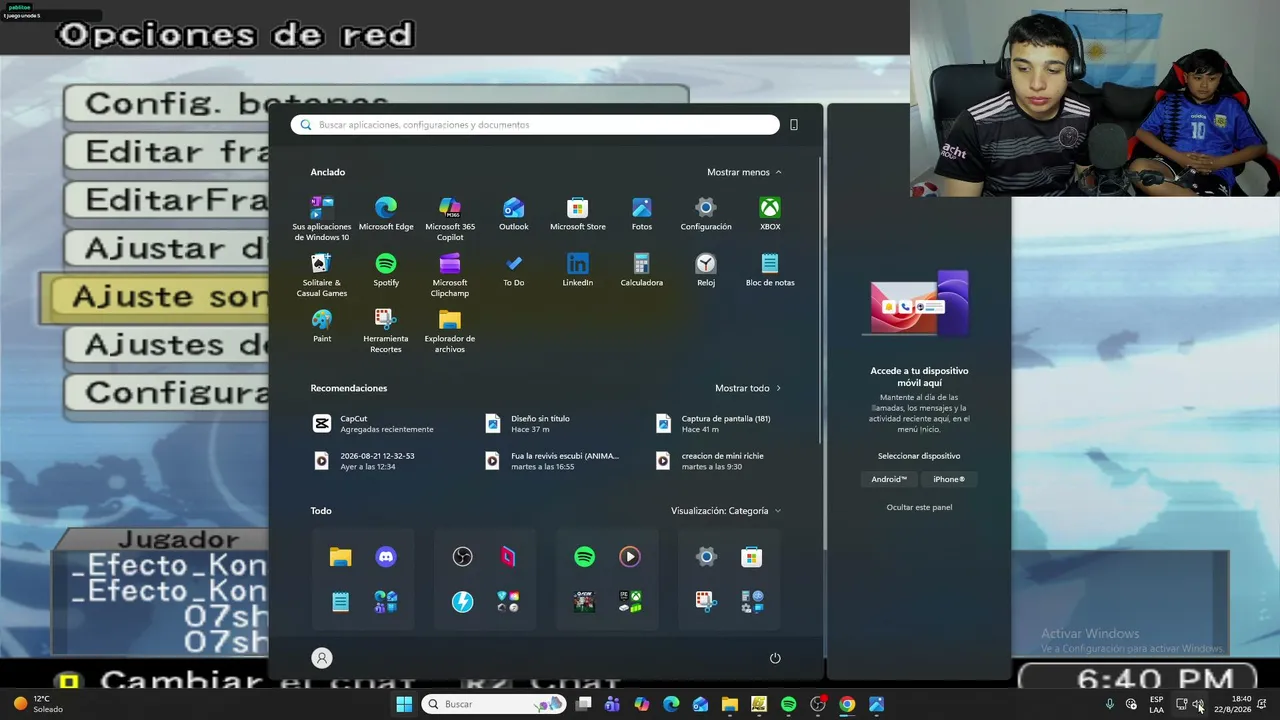Viewport: 1280px width, 720px height.
Task: Open the CapCut recommendation
Action: click(x=375, y=424)
